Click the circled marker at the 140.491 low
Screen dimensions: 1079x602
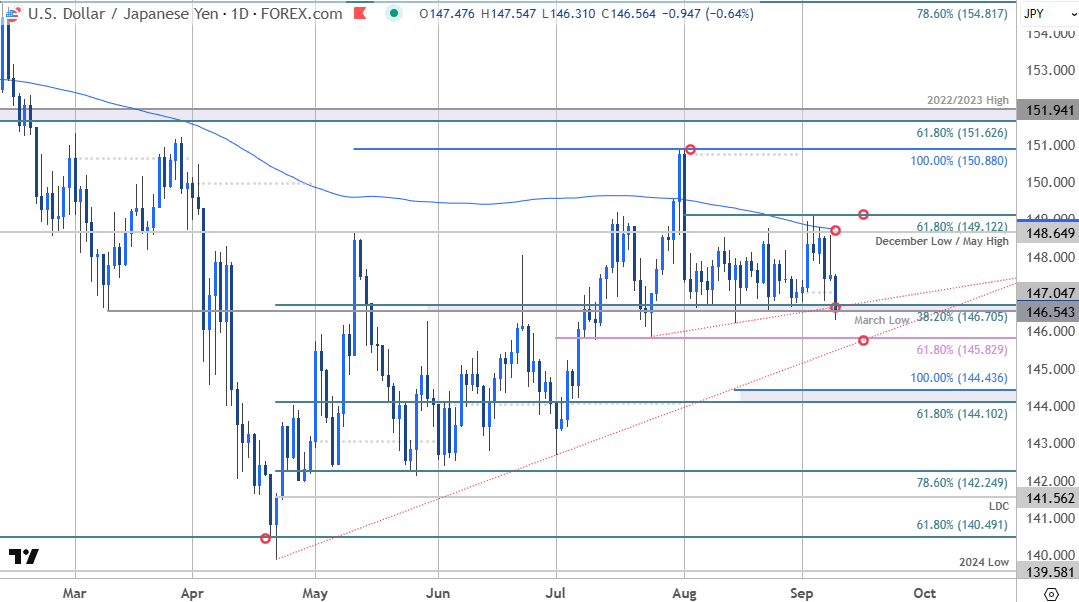pyautogui.click(x=265, y=538)
